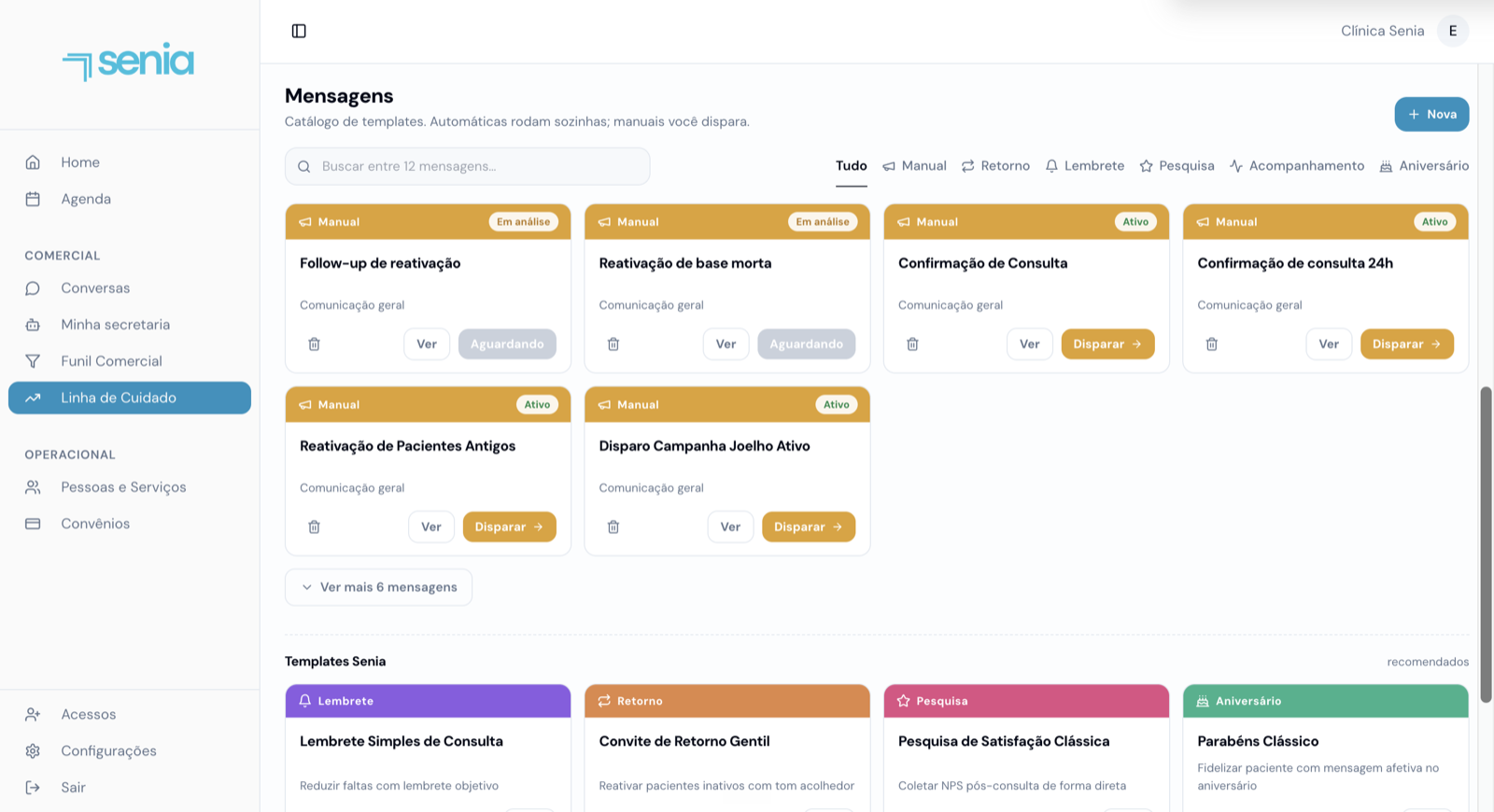Click the cake icon on Aniversário template

pos(1203,701)
